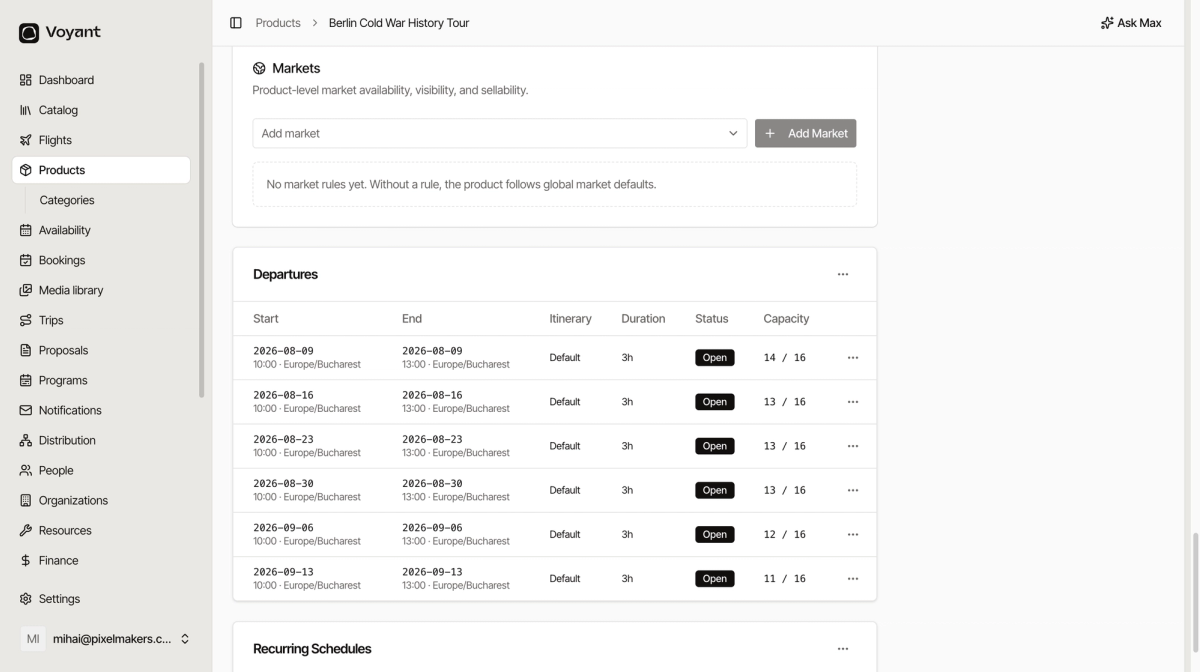Navigate to Finance section
This screenshot has width=1200, height=672.
[101, 560]
